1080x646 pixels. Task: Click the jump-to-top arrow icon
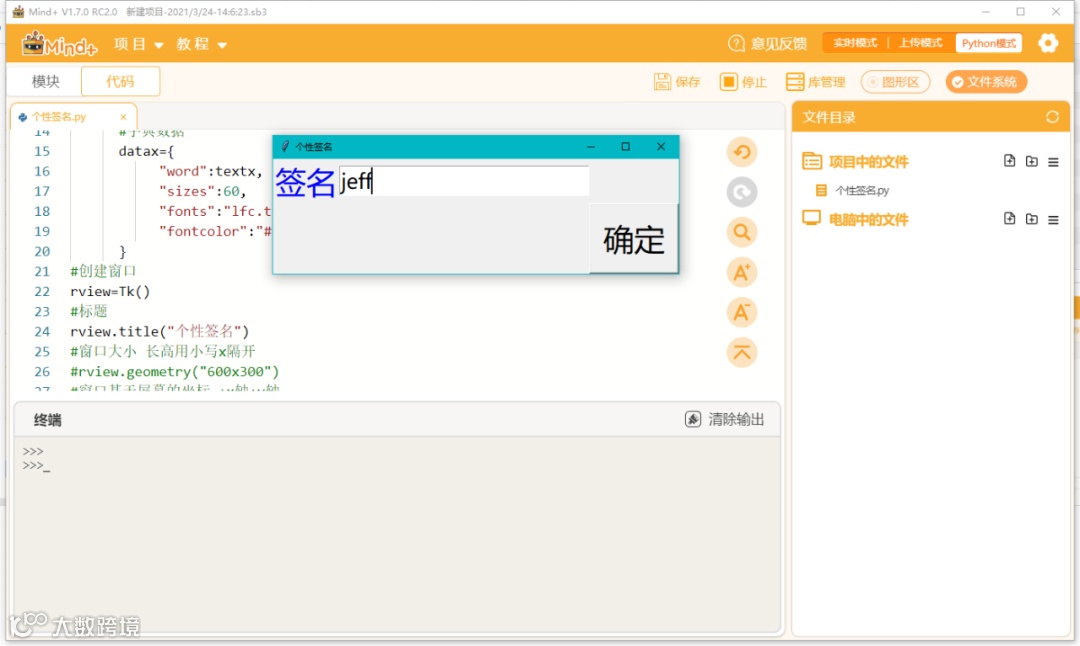coord(742,353)
